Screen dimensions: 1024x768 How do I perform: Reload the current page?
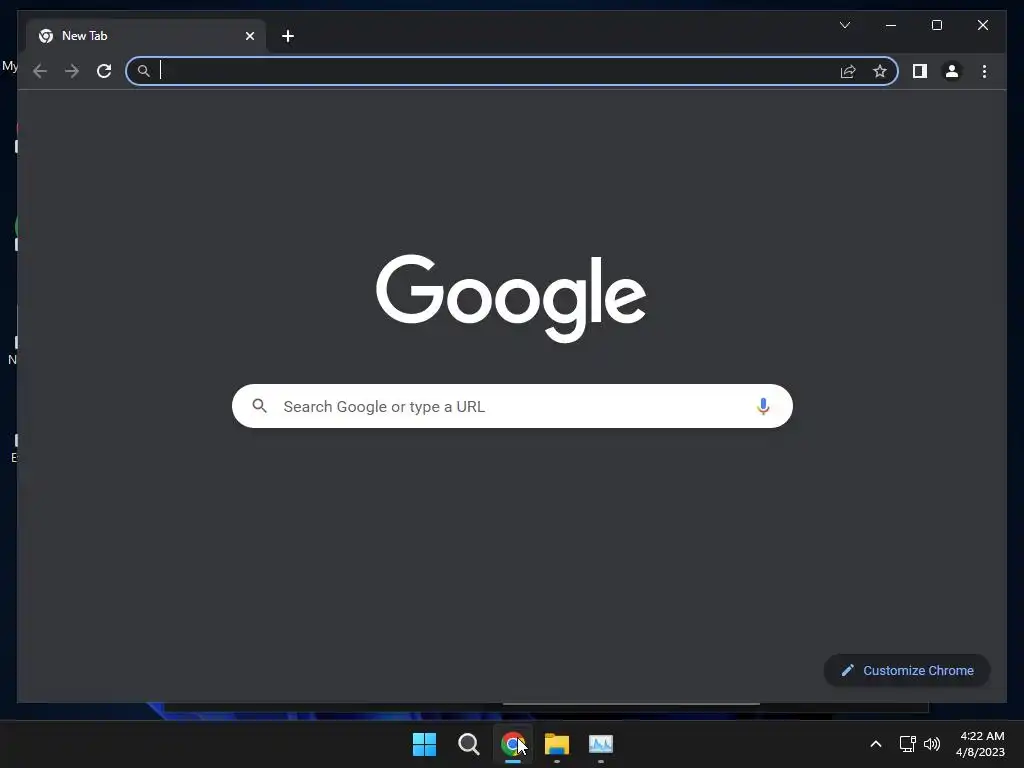click(x=104, y=71)
